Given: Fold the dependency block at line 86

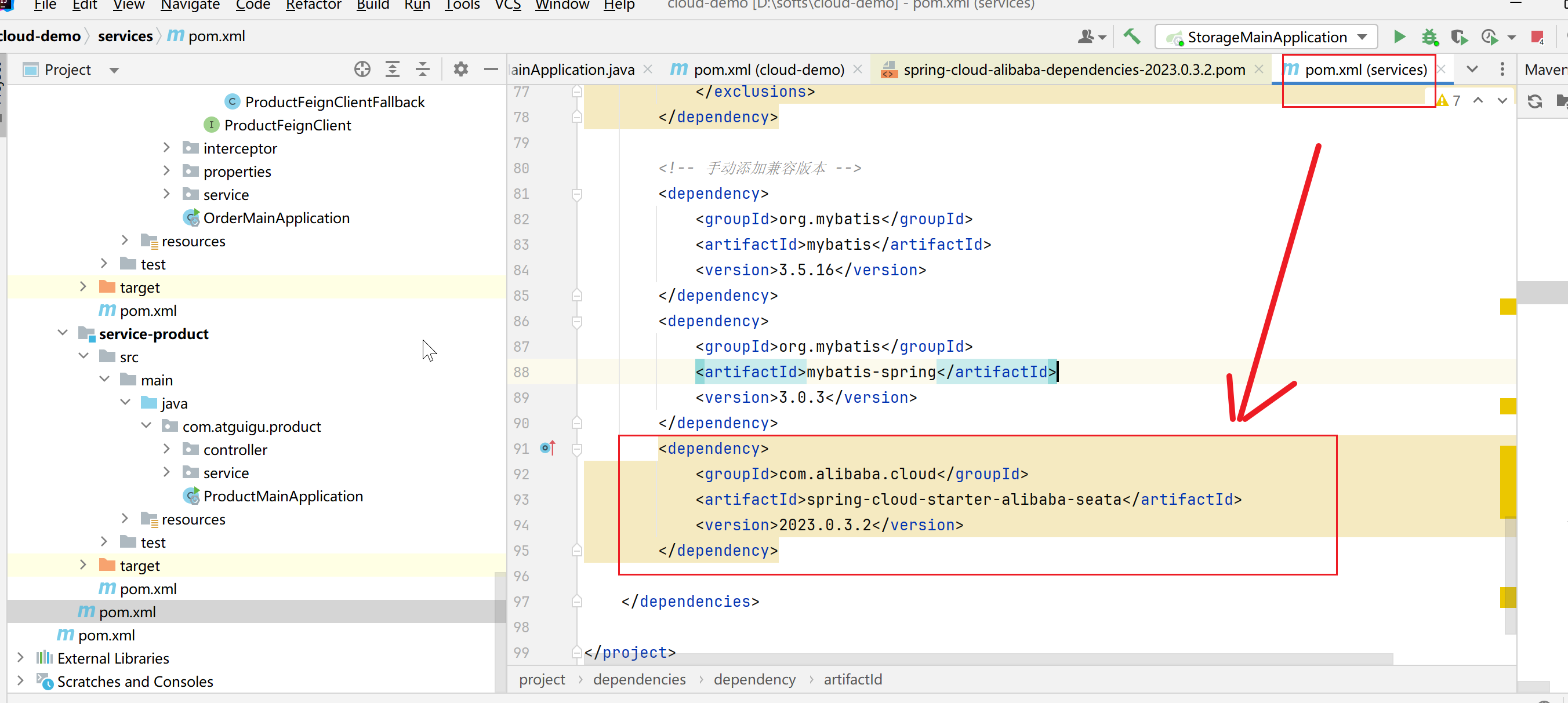Looking at the screenshot, I should click(576, 322).
